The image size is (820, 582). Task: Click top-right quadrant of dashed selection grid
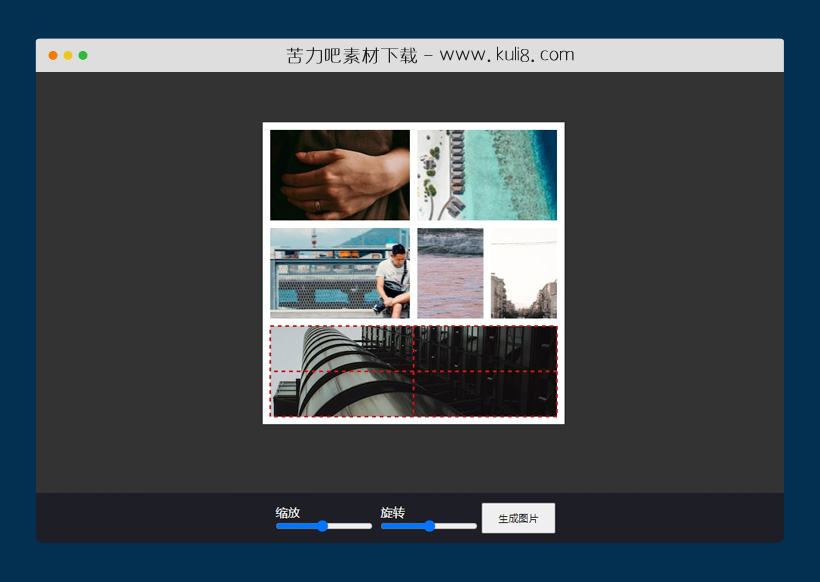485,349
